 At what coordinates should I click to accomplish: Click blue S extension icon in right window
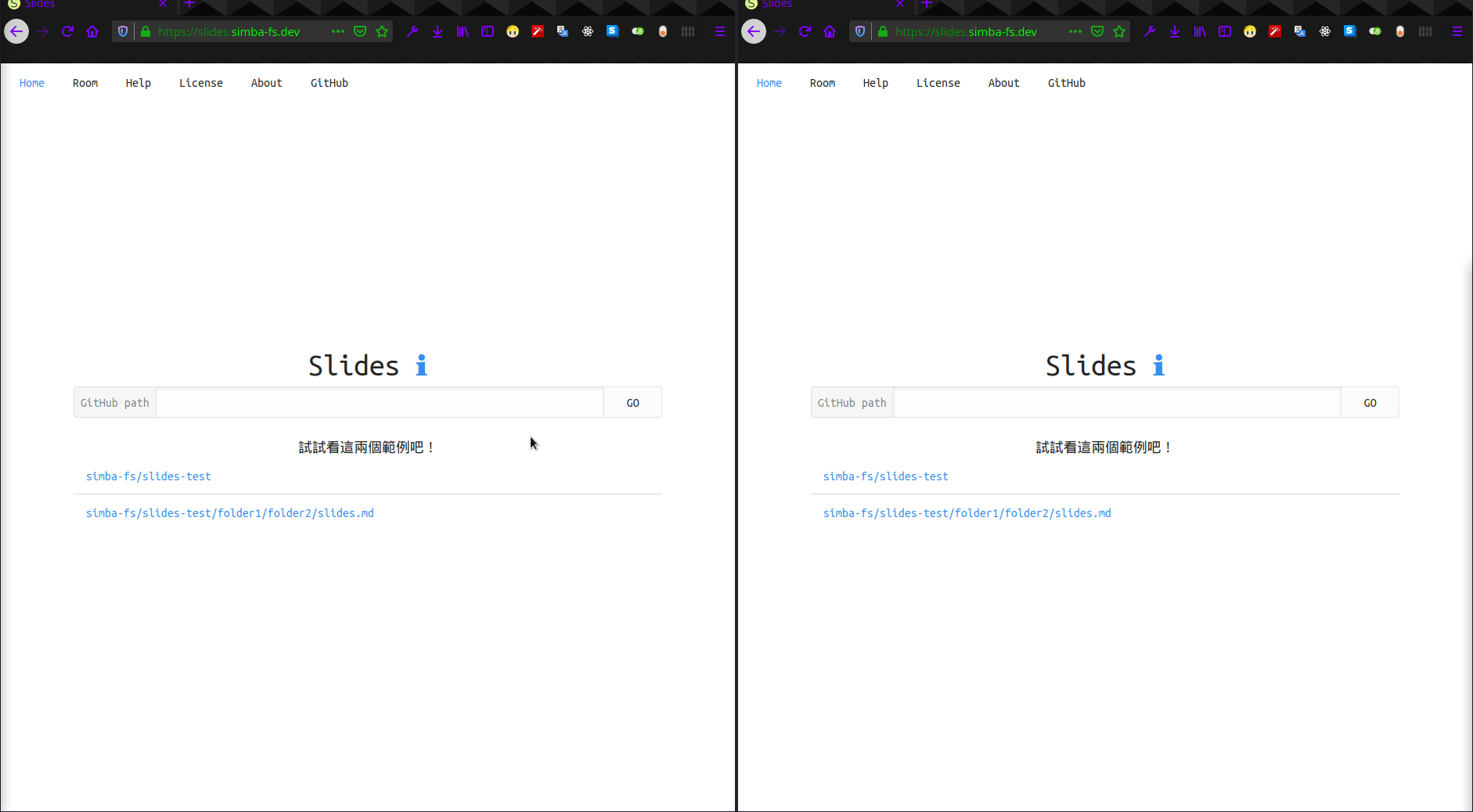[1350, 31]
